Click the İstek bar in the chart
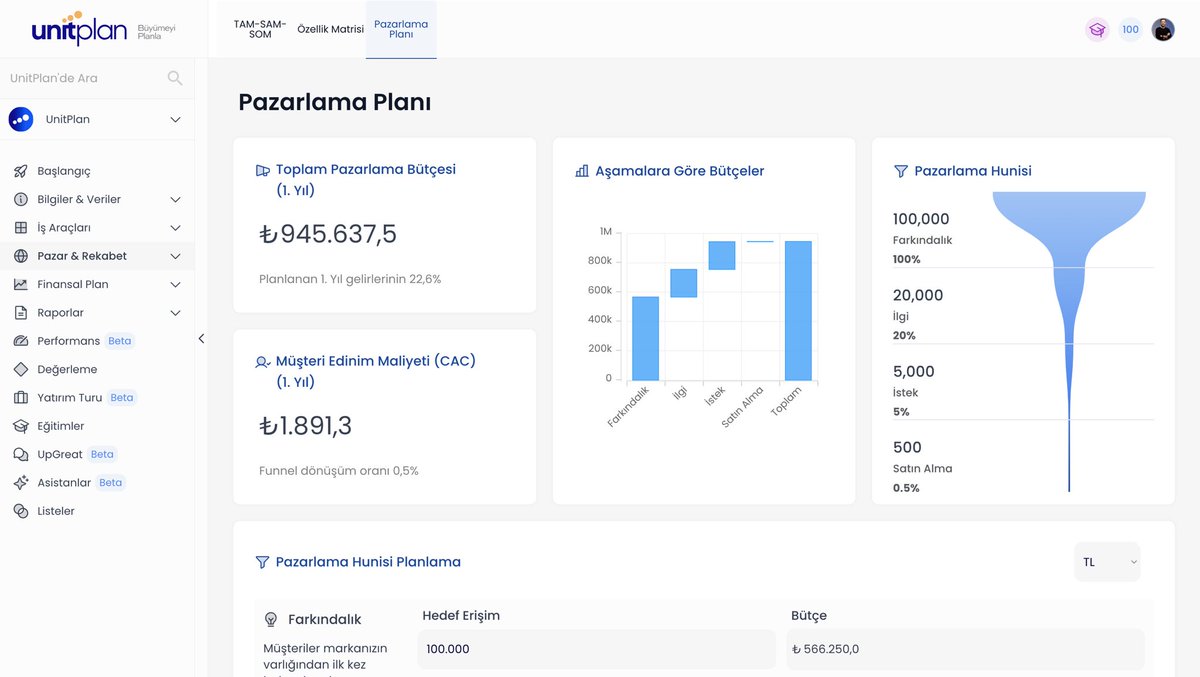Image resolution: width=1200 pixels, height=677 pixels. pyautogui.click(x=722, y=255)
